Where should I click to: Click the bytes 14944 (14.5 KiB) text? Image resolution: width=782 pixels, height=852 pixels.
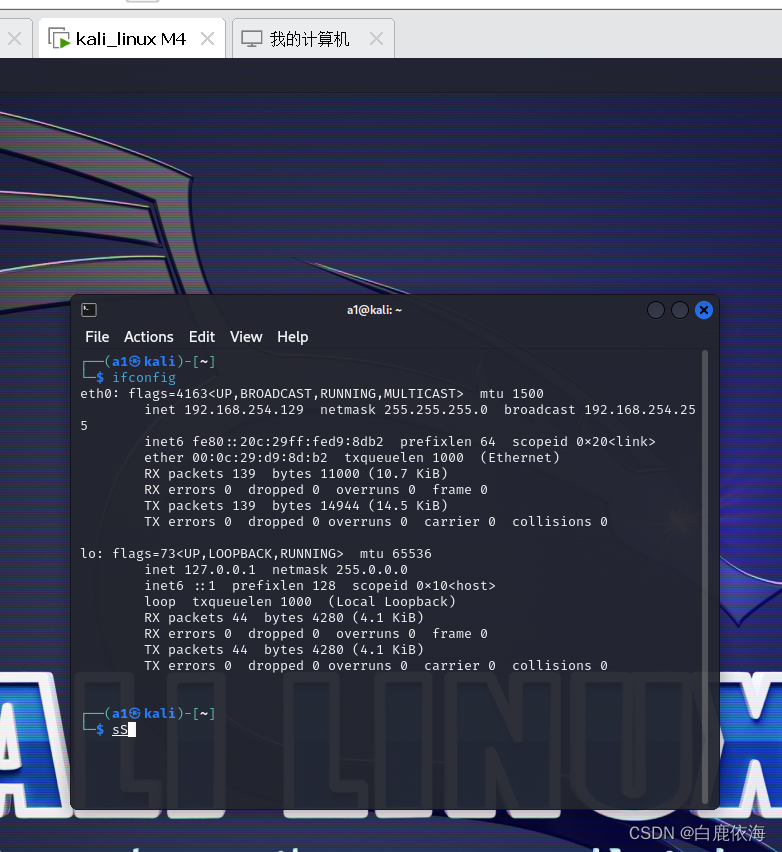[x=360, y=506]
